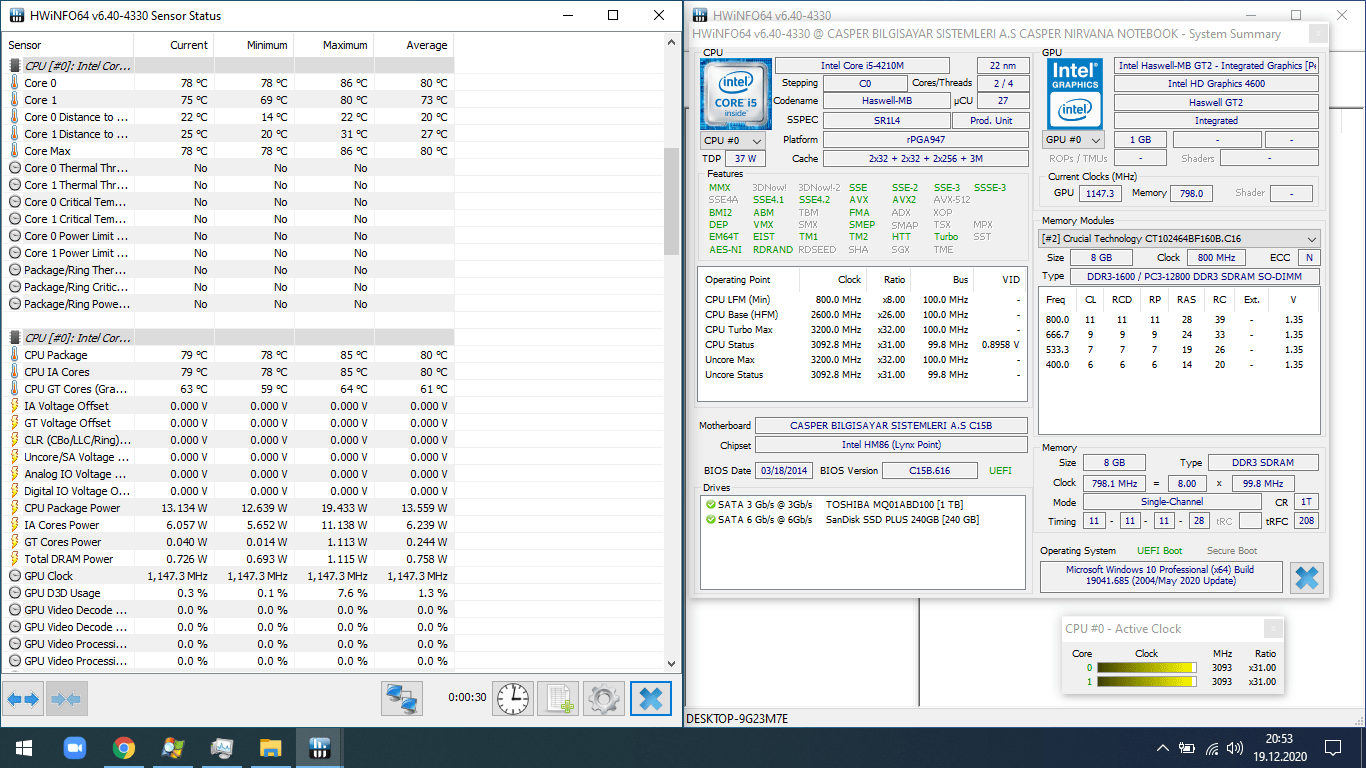This screenshot has width=1366, height=768.
Task: Select the IA Cores Power row
Action: (228, 525)
